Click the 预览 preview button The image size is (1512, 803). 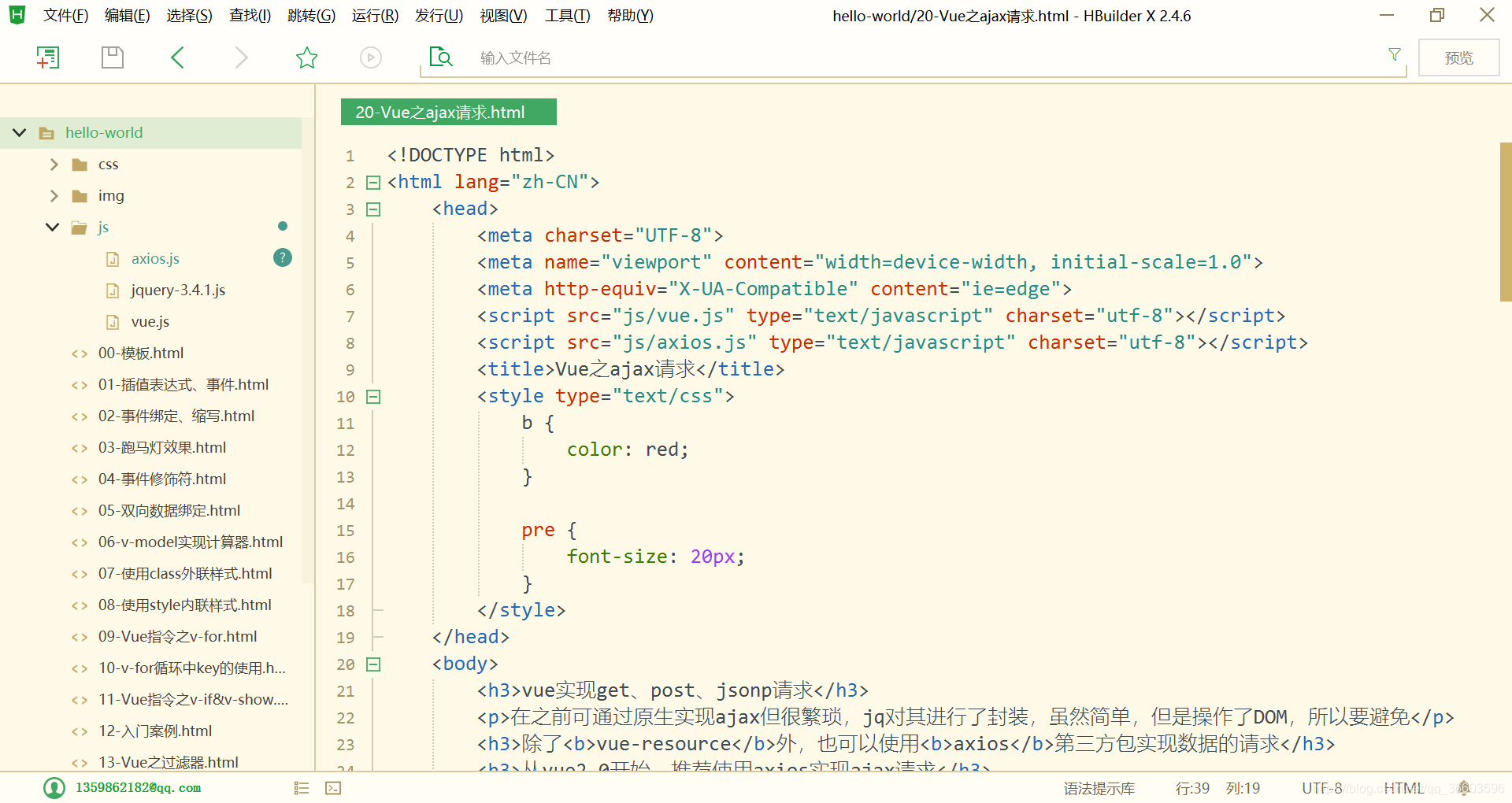[x=1458, y=57]
